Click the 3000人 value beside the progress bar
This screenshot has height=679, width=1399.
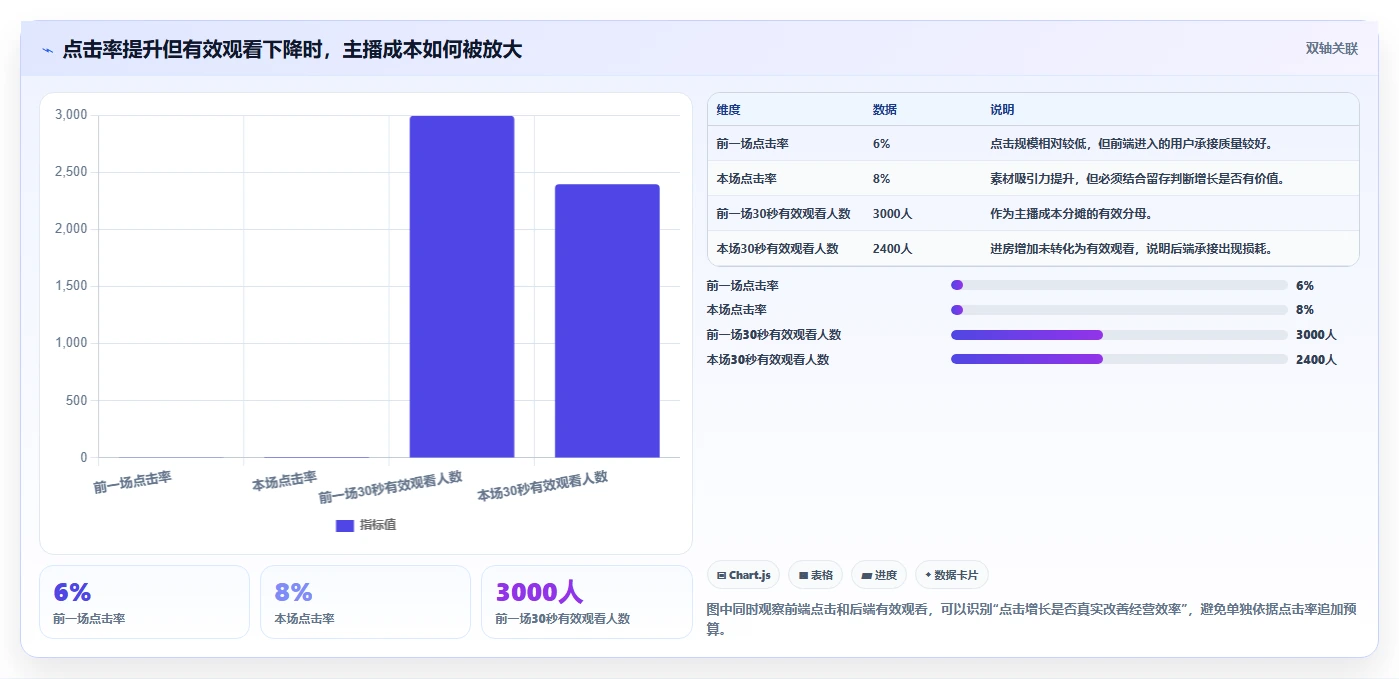1316,335
